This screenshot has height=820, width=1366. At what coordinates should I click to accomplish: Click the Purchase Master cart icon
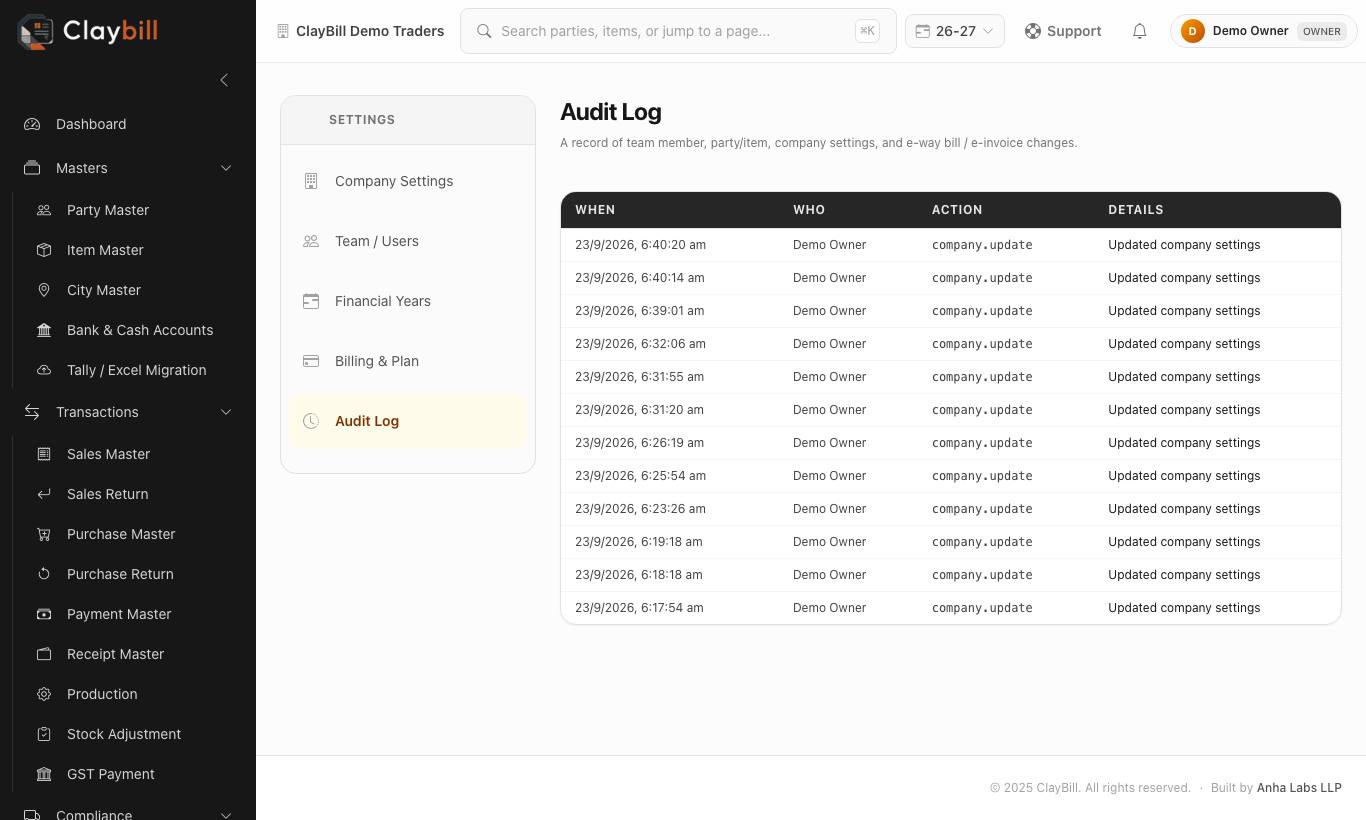(x=44, y=534)
